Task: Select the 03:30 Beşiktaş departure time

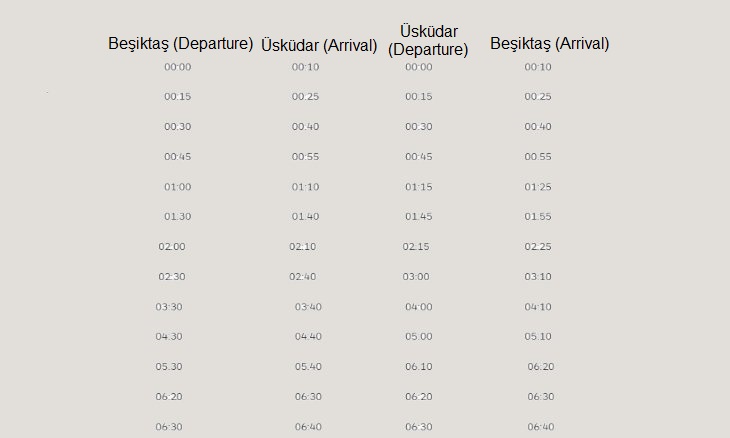Action: [169, 307]
